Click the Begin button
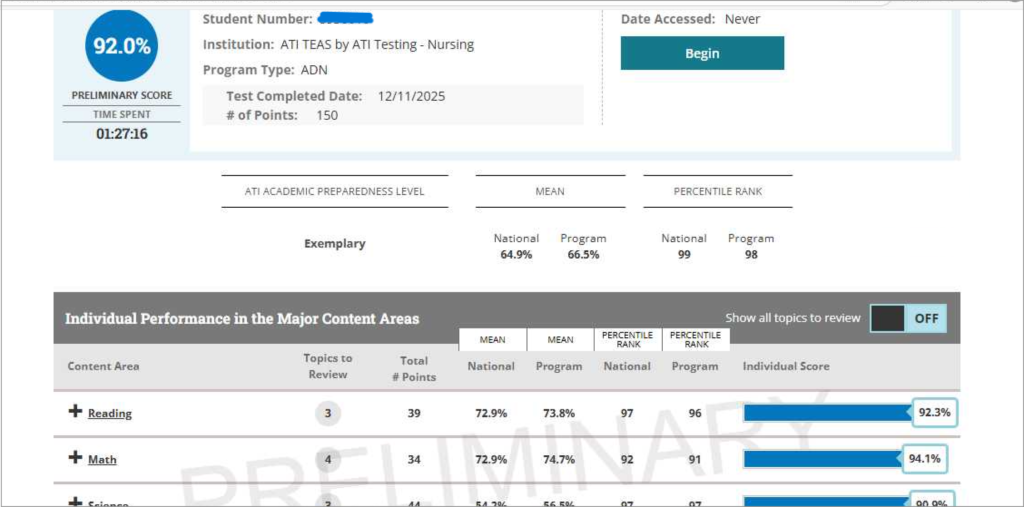This screenshot has height=507, width=1024. (702, 54)
